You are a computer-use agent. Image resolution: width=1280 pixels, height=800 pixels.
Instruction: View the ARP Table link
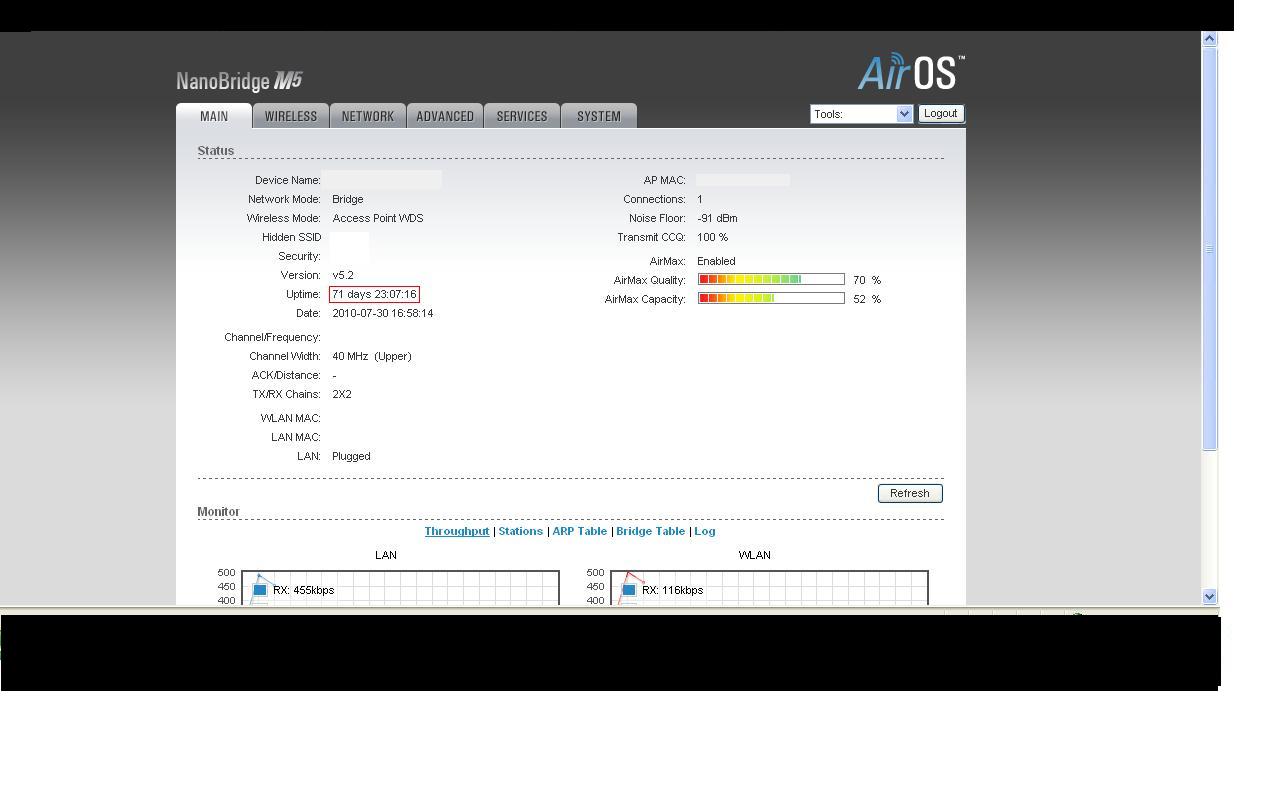pos(579,531)
